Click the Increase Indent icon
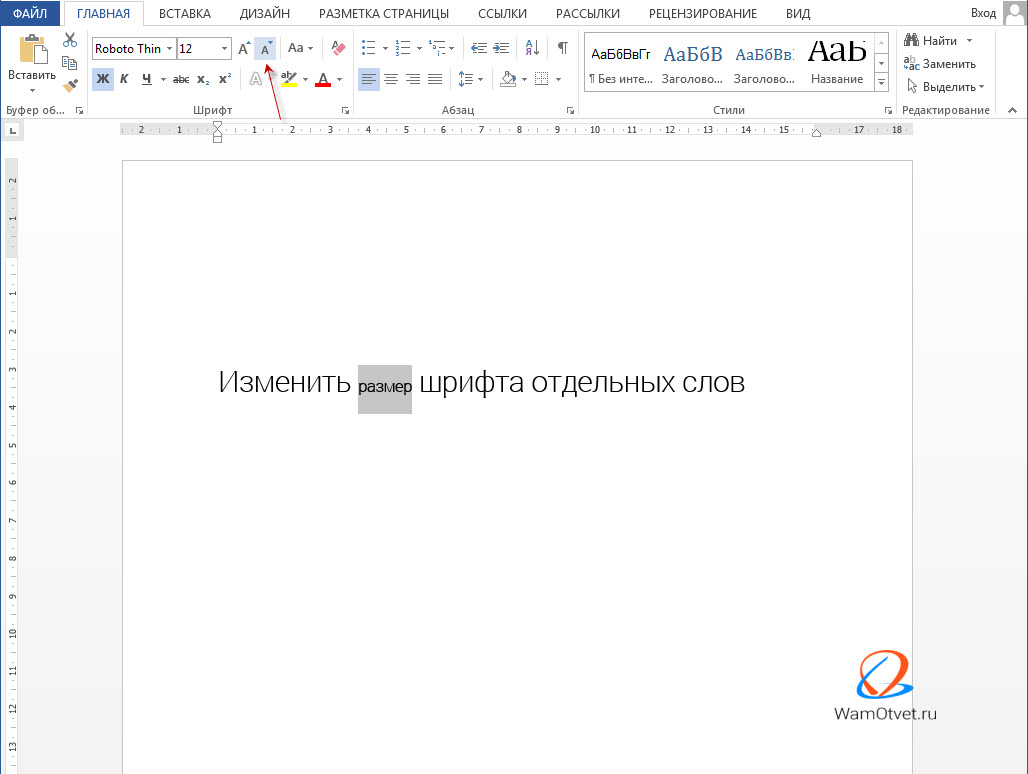This screenshot has width=1028, height=774. (x=501, y=48)
